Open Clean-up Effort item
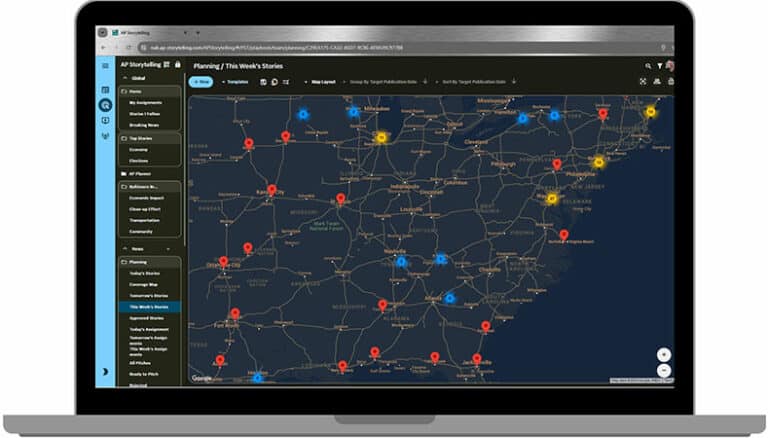This screenshot has width=768, height=438. 145,209
